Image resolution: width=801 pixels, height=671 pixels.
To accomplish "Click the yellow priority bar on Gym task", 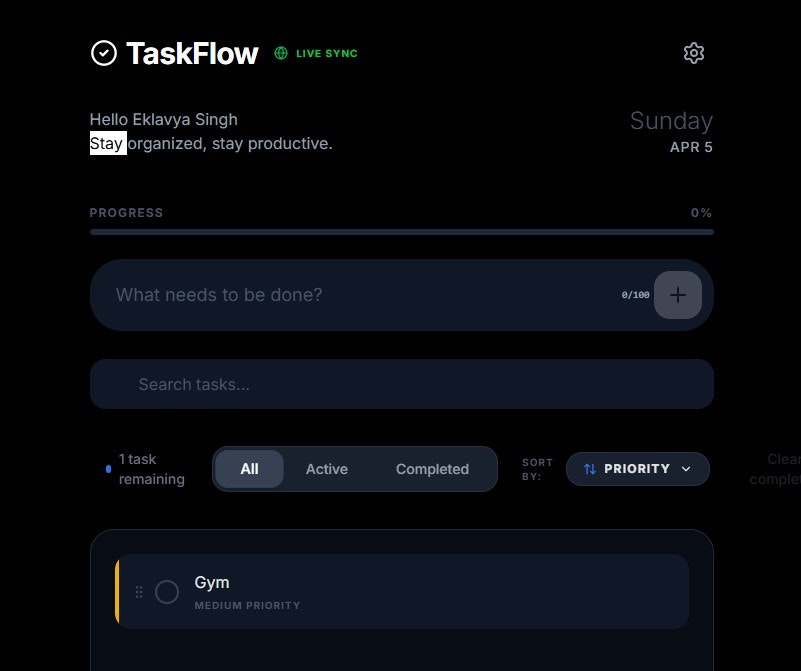I will click(x=117, y=592).
